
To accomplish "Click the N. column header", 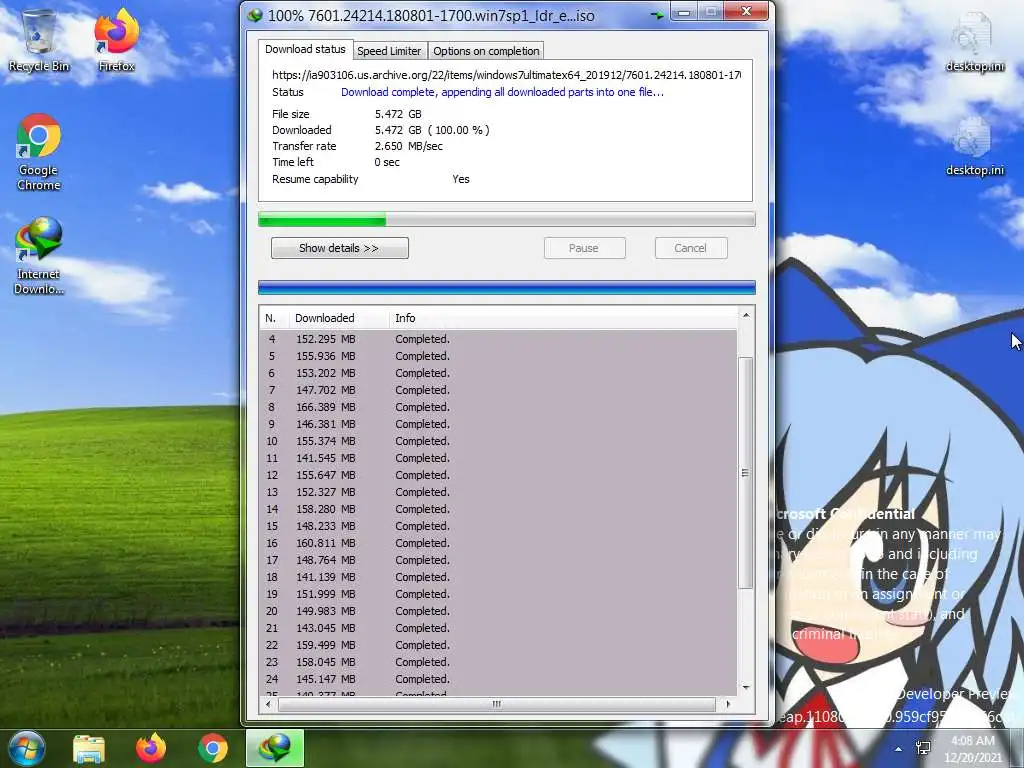I will 274,318.
